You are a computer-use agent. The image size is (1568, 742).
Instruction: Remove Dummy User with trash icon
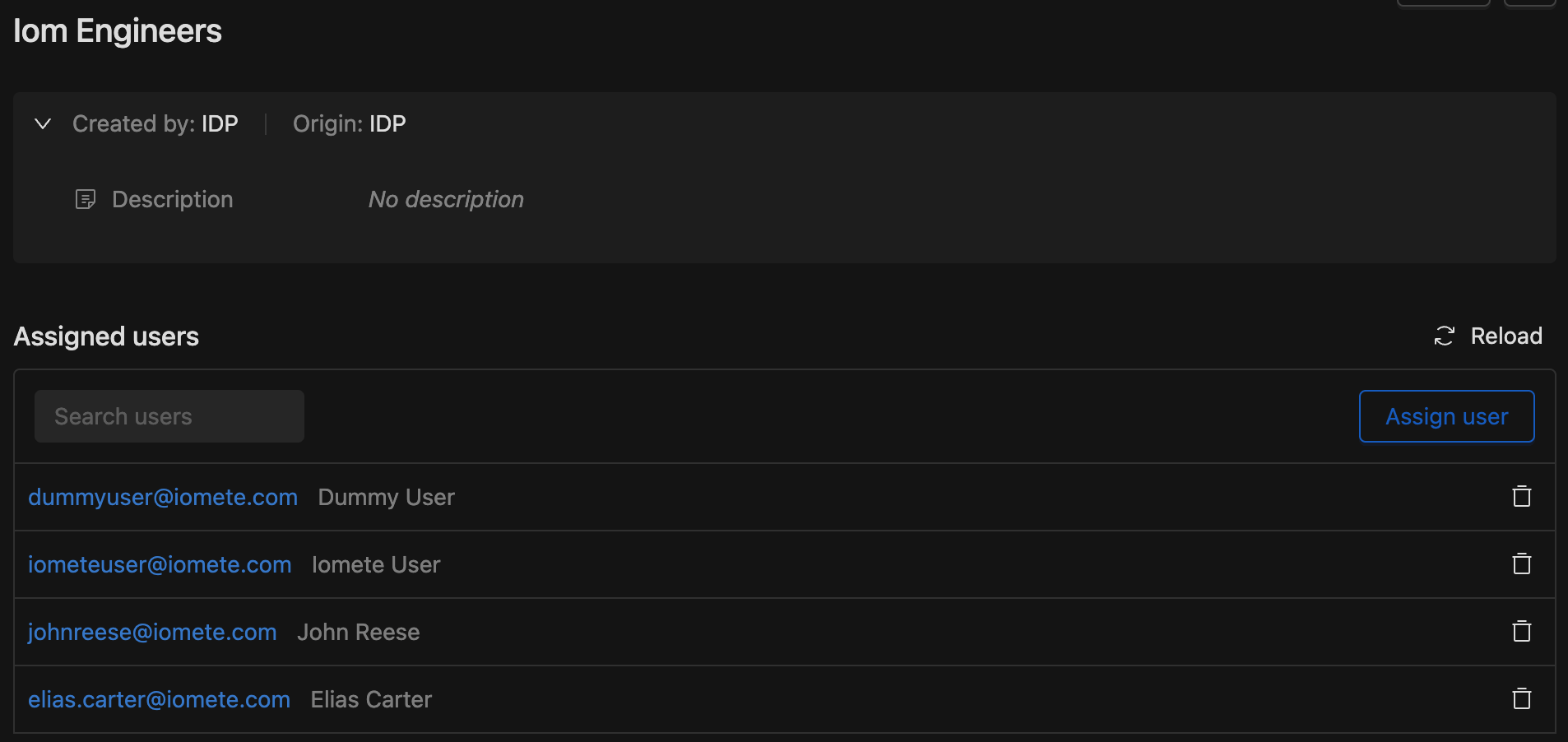[1522, 496]
